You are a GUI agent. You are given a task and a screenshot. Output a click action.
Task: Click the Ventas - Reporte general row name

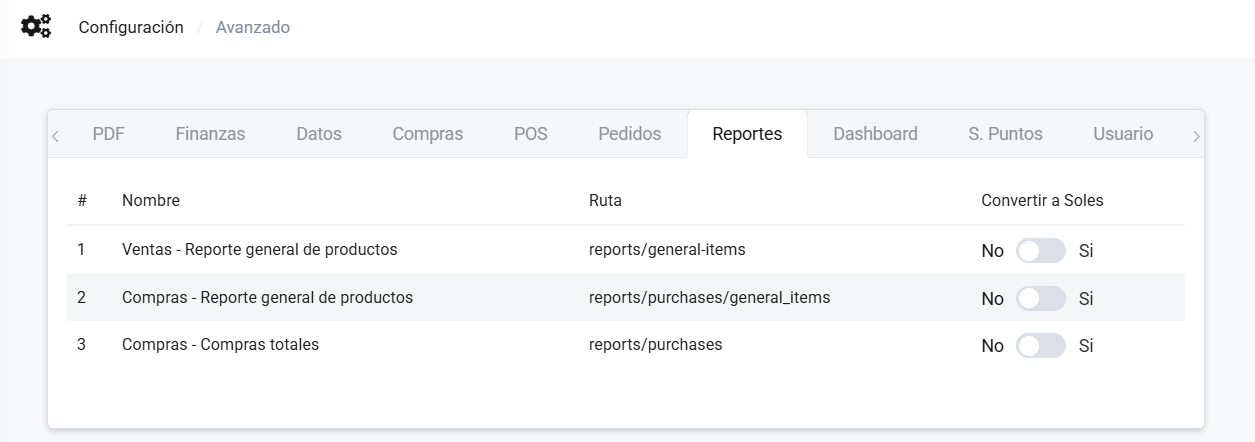tap(259, 250)
